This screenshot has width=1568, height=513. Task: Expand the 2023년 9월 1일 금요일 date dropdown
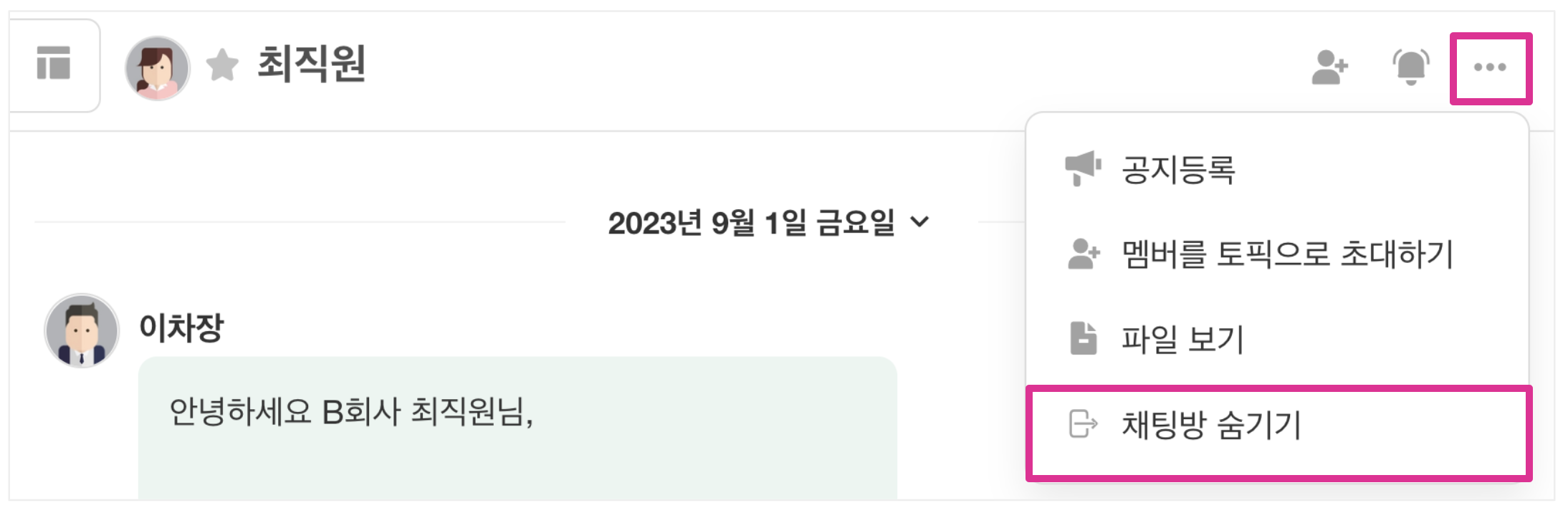[752, 223]
